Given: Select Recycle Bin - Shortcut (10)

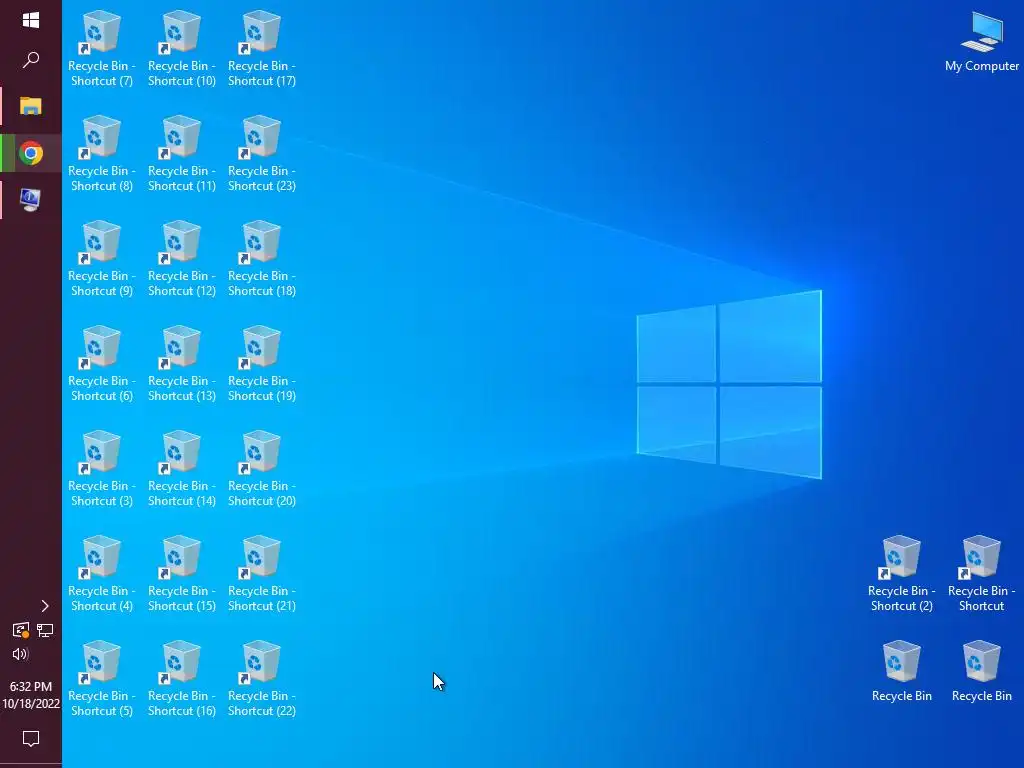Looking at the screenshot, I should click(182, 49).
